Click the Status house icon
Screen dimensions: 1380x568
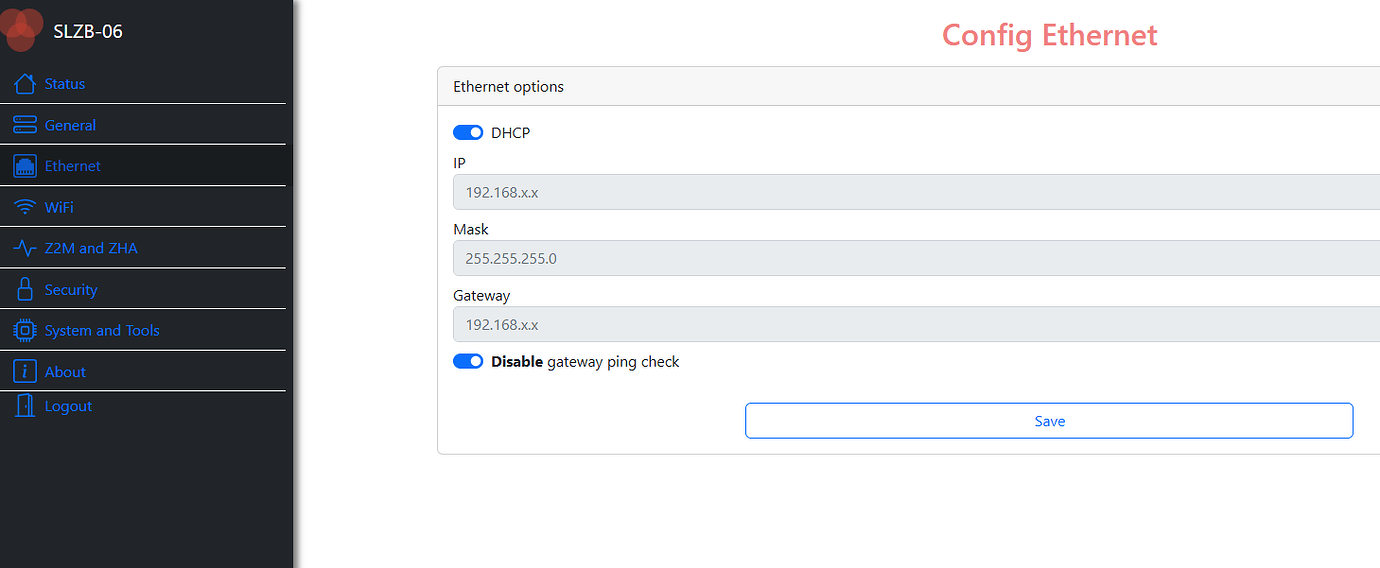point(25,84)
